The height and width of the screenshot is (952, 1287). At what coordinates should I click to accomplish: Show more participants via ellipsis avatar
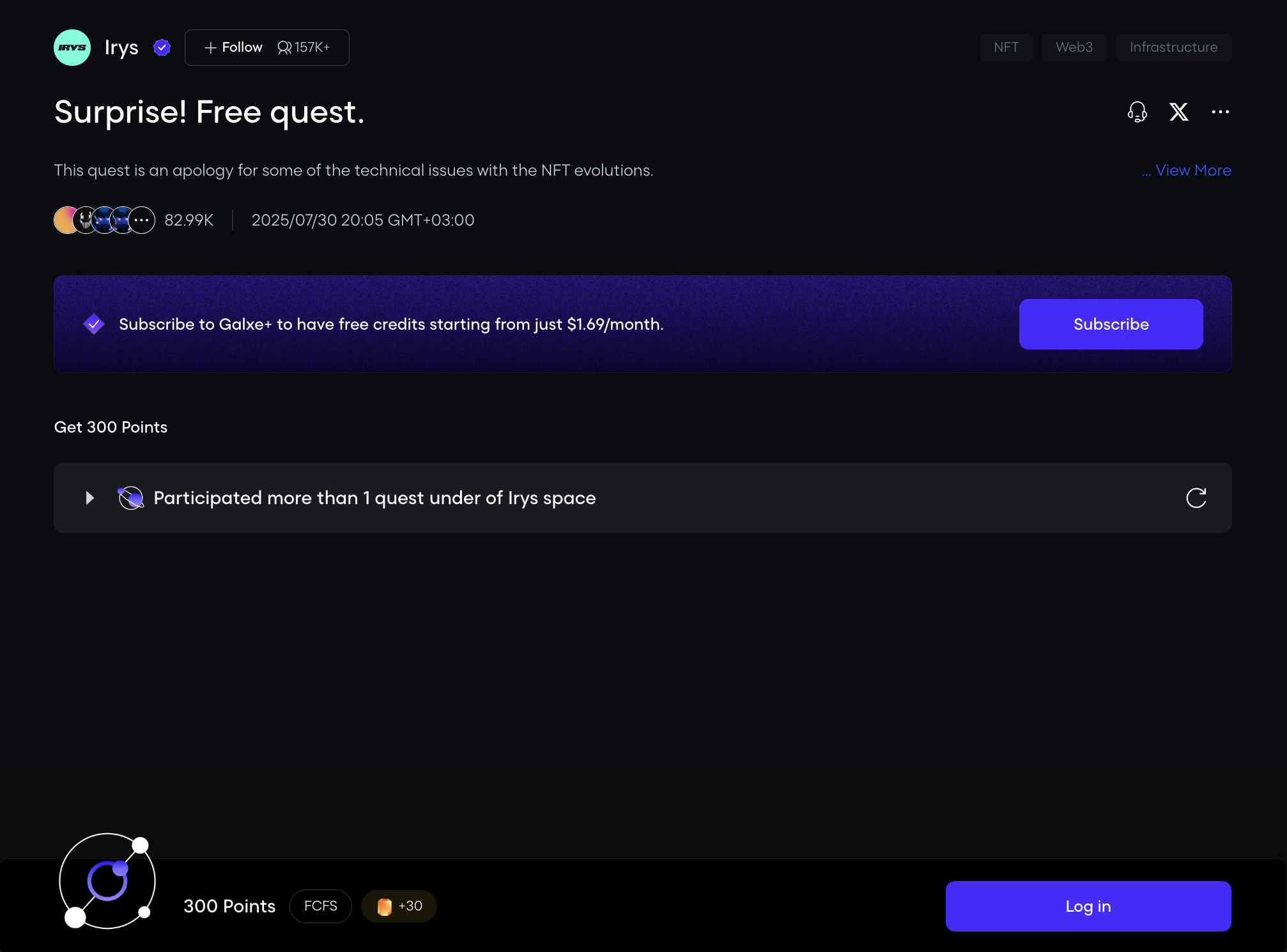(141, 220)
